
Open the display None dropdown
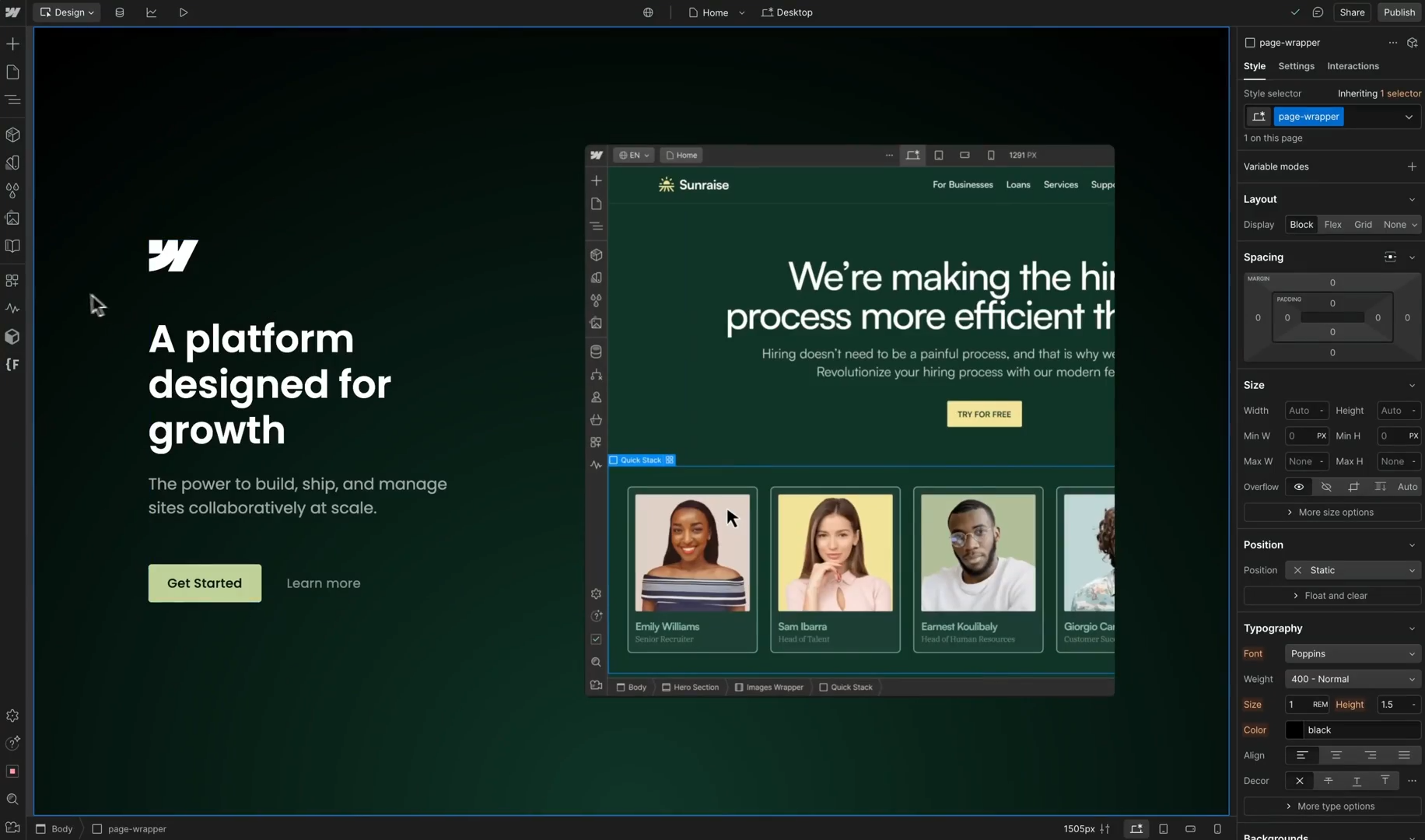(1399, 225)
